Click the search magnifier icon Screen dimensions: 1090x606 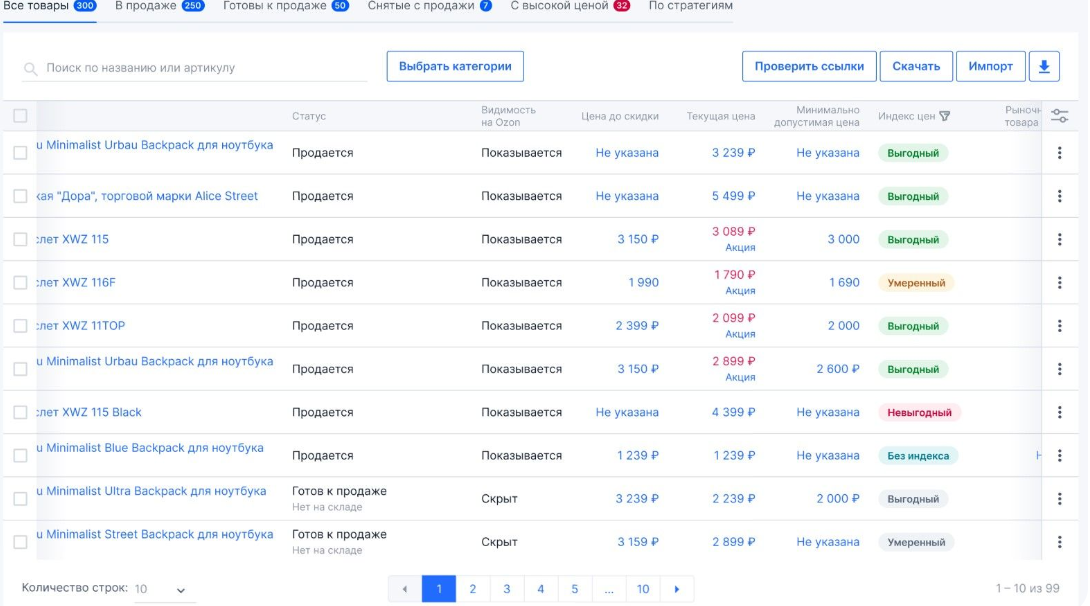(x=31, y=69)
